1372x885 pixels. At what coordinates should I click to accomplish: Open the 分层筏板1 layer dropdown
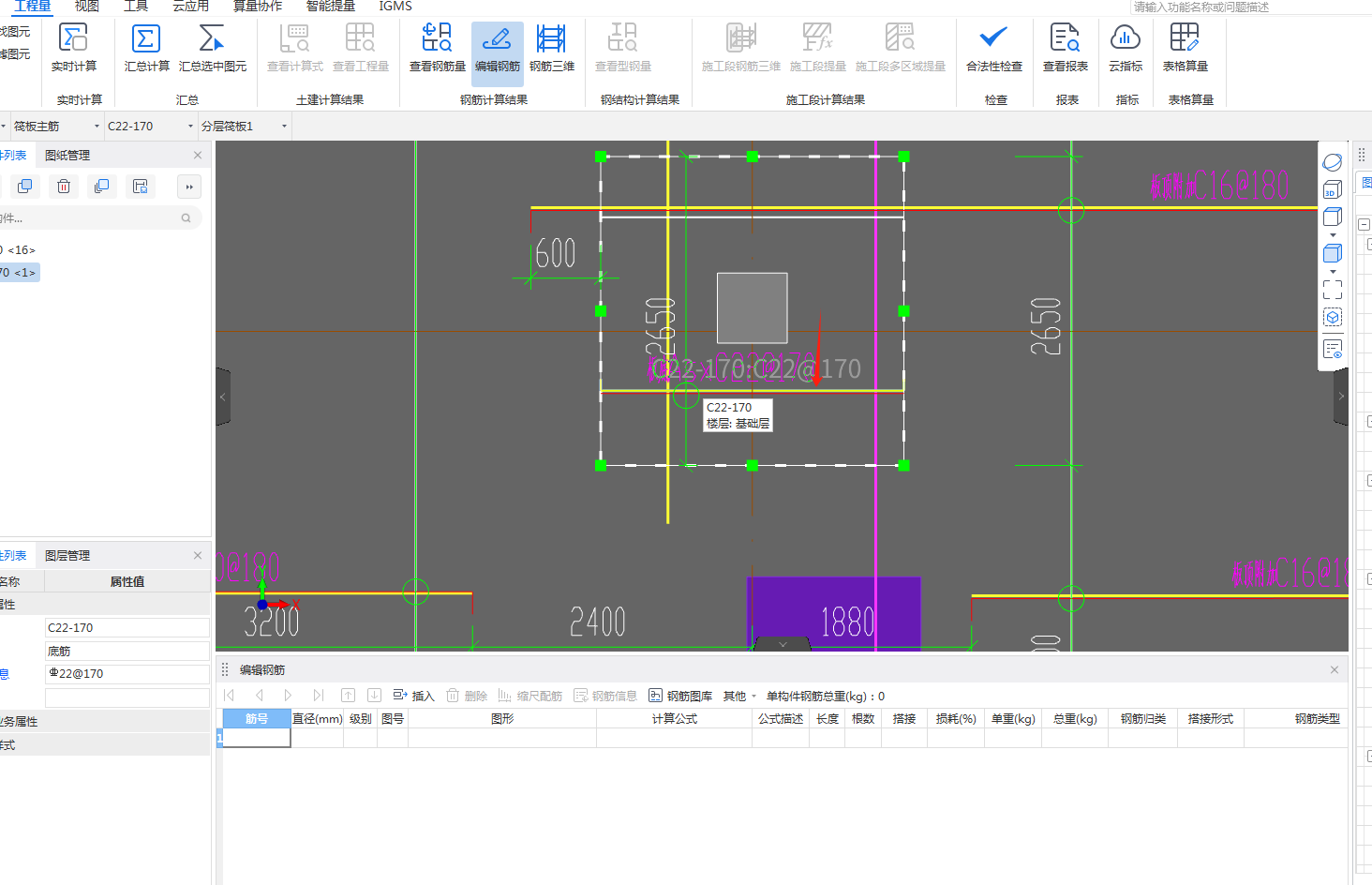coord(245,126)
